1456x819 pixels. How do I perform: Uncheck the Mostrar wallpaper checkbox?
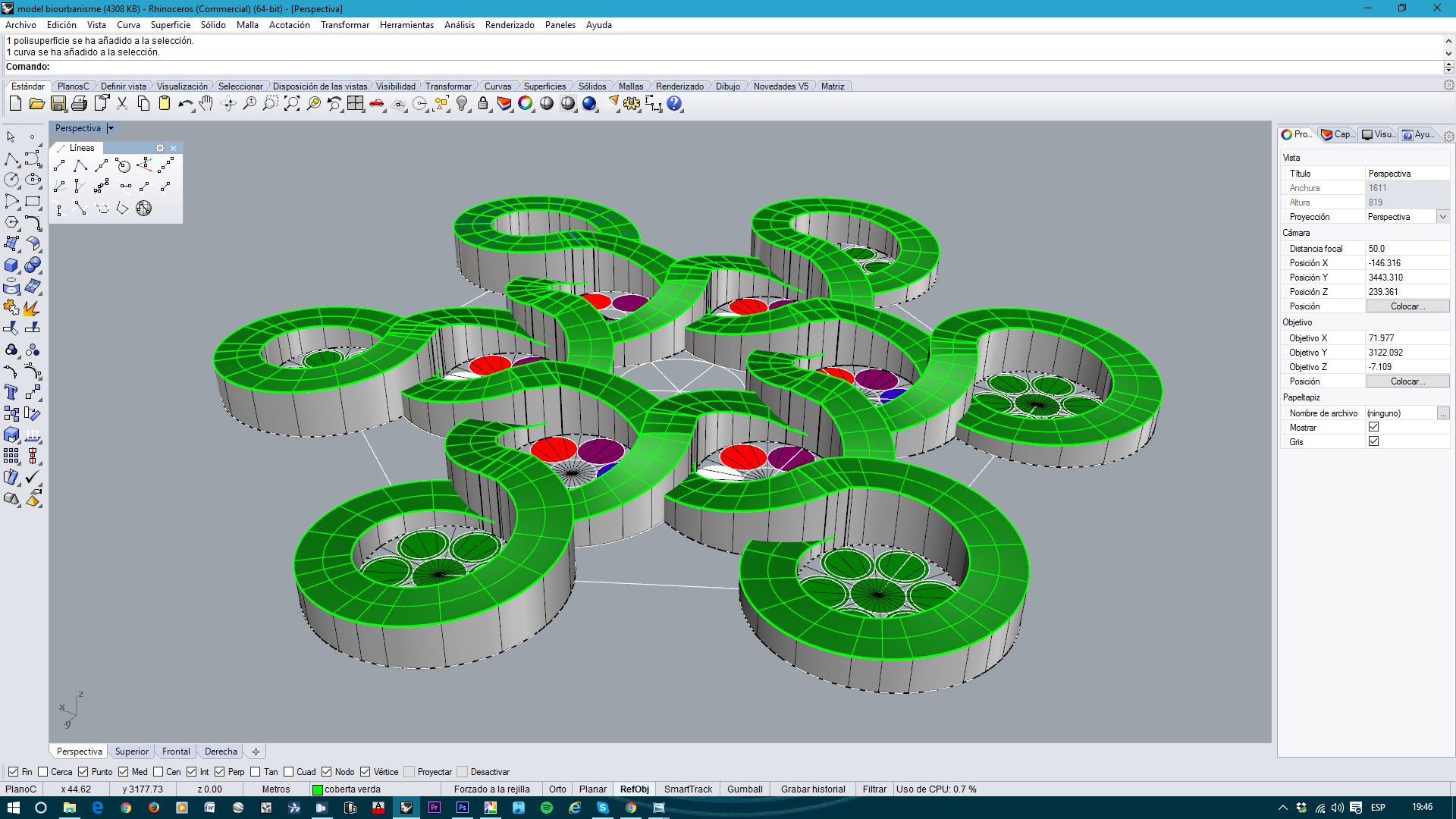1373,427
